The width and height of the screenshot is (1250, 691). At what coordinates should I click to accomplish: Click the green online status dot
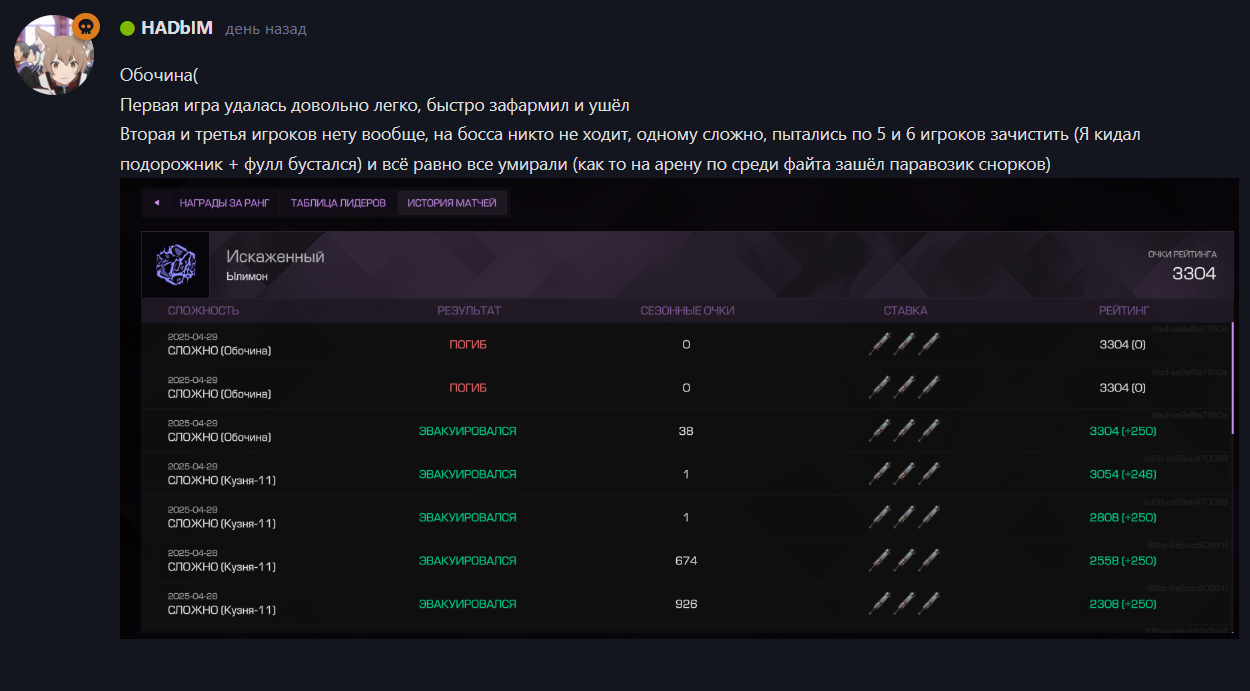click(127, 28)
